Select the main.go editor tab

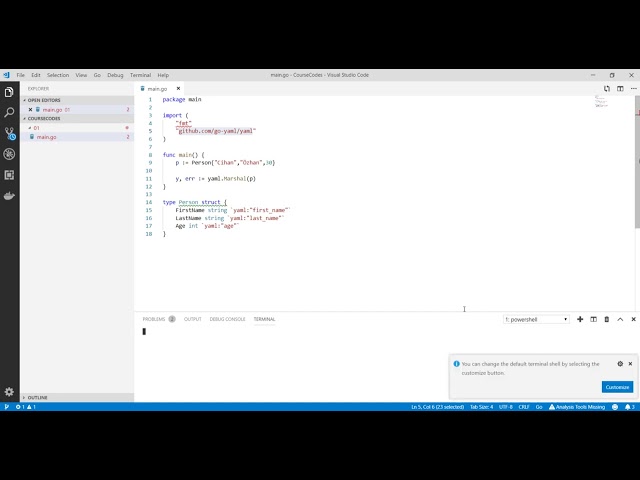(158, 89)
